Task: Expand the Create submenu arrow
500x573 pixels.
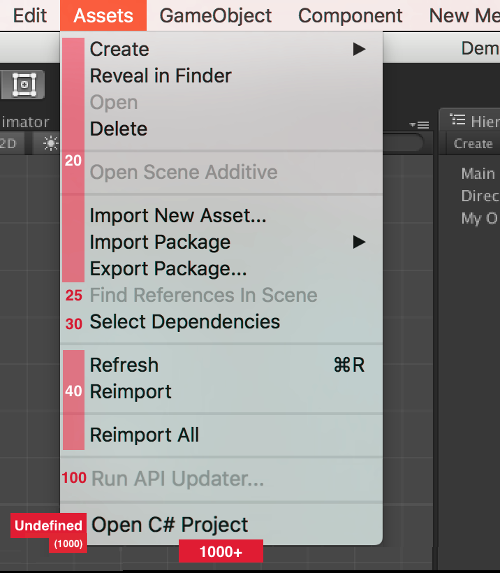Action: pos(359,49)
